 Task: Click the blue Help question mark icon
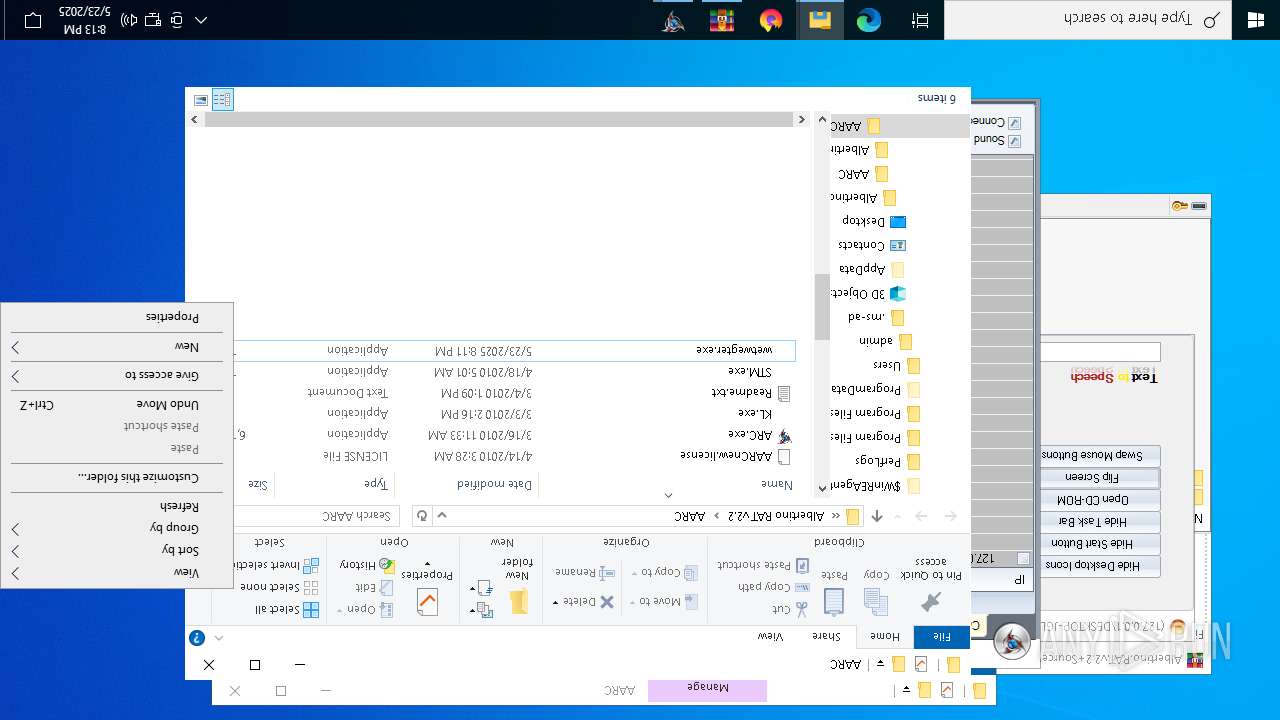pos(197,637)
